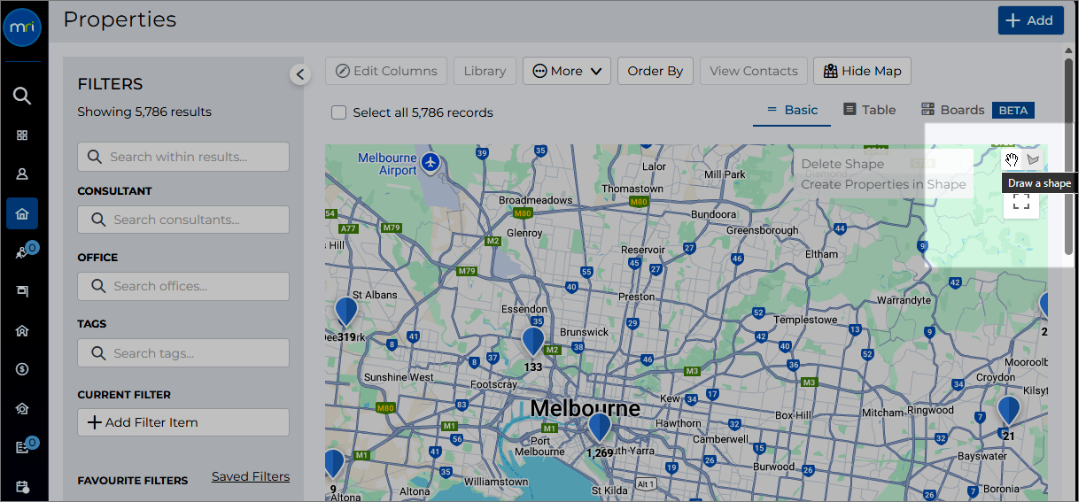
Task: Select the hand pan tool on map
Action: [x=1011, y=160]
